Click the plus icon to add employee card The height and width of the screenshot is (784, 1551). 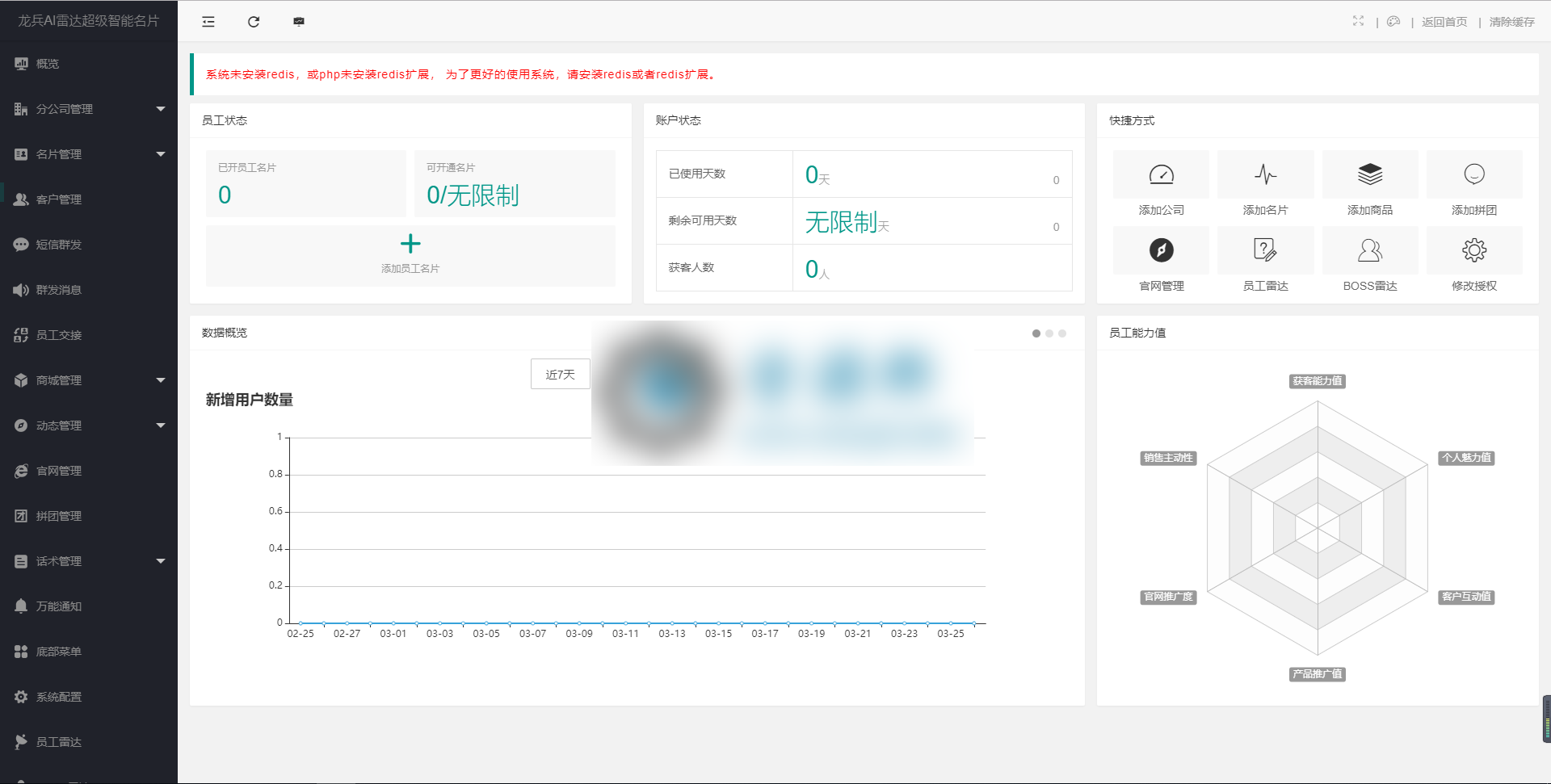coord(410,244)
